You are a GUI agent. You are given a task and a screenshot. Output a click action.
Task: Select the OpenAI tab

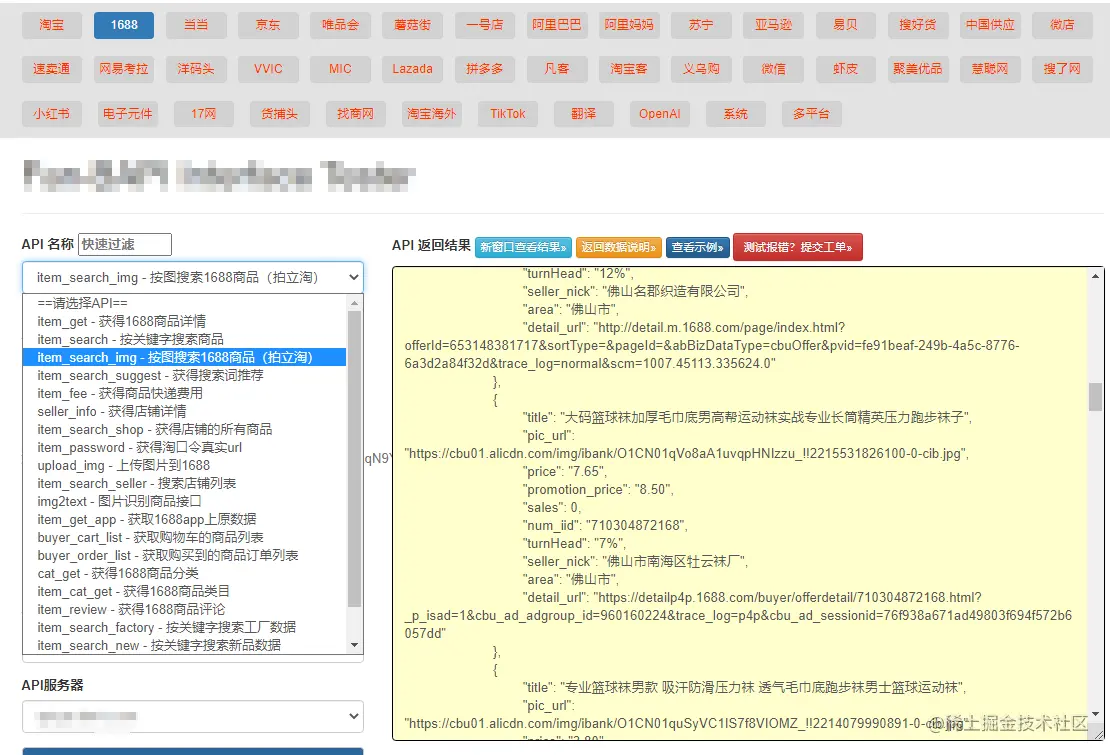pos(660,114)
